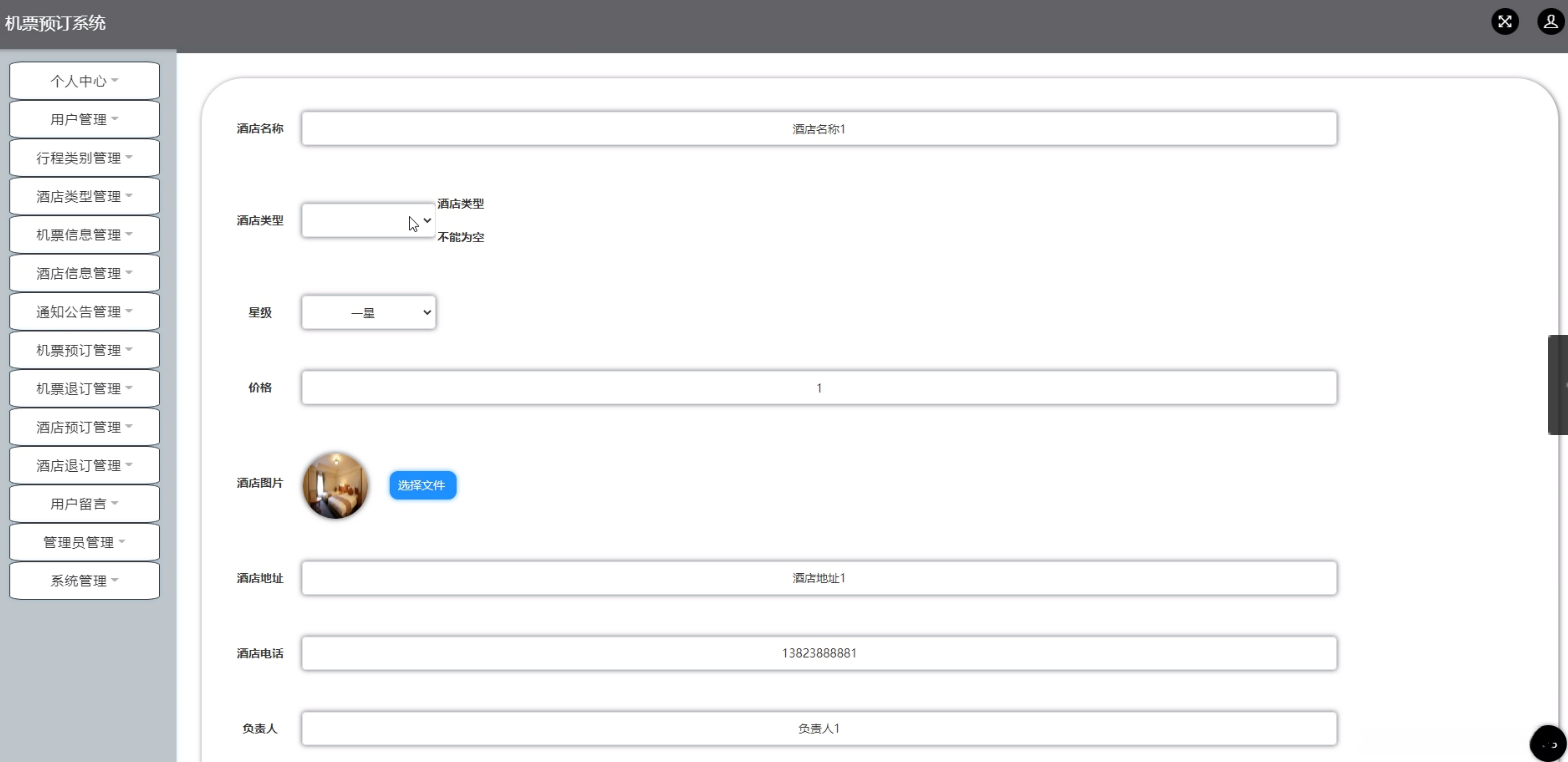This screenshot has width=1568, height=762.
Task: Click the 酒店地址 input field
Action: point(819,578)
